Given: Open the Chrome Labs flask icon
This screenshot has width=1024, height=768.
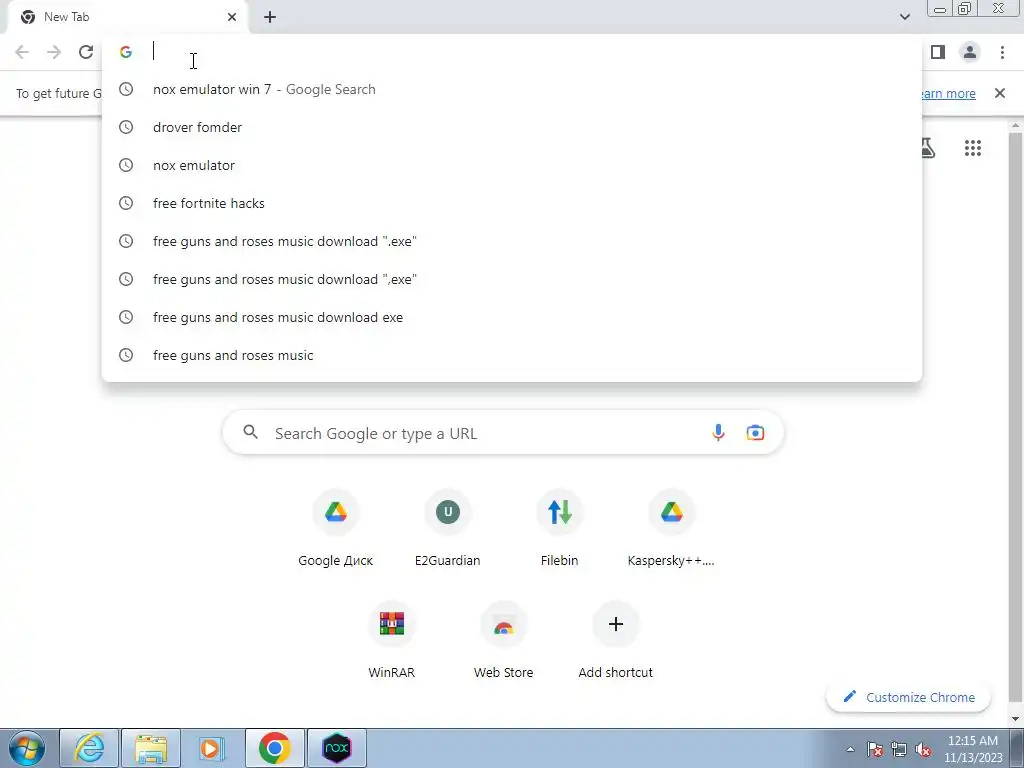Looking at the screenshot, I should click(928, 148).
